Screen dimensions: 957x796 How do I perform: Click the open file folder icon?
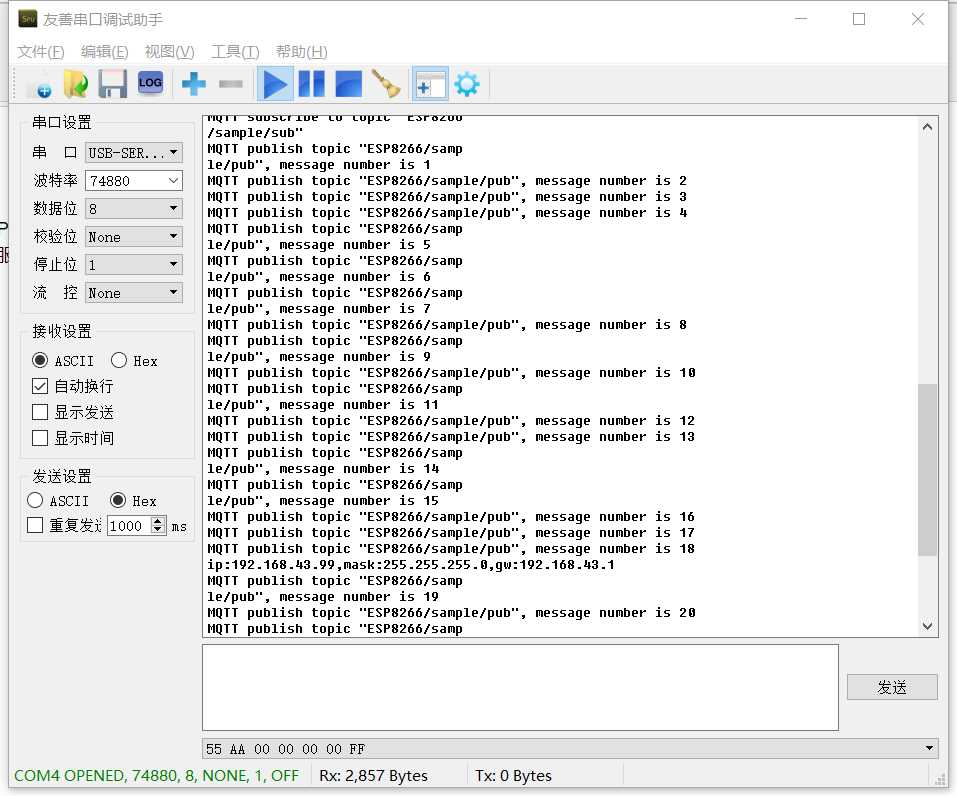[x=76, y=85]
